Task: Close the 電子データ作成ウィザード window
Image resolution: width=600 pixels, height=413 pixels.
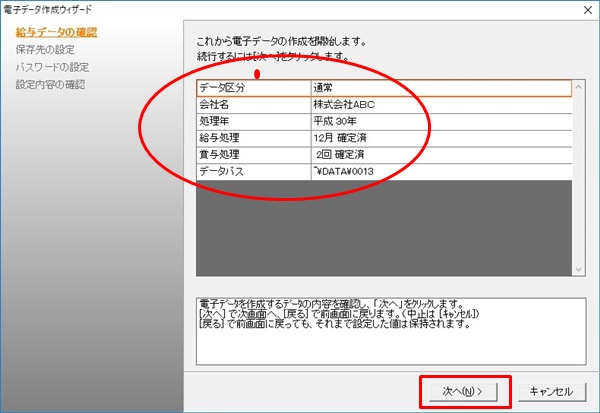Action: (x=588, y=10)
